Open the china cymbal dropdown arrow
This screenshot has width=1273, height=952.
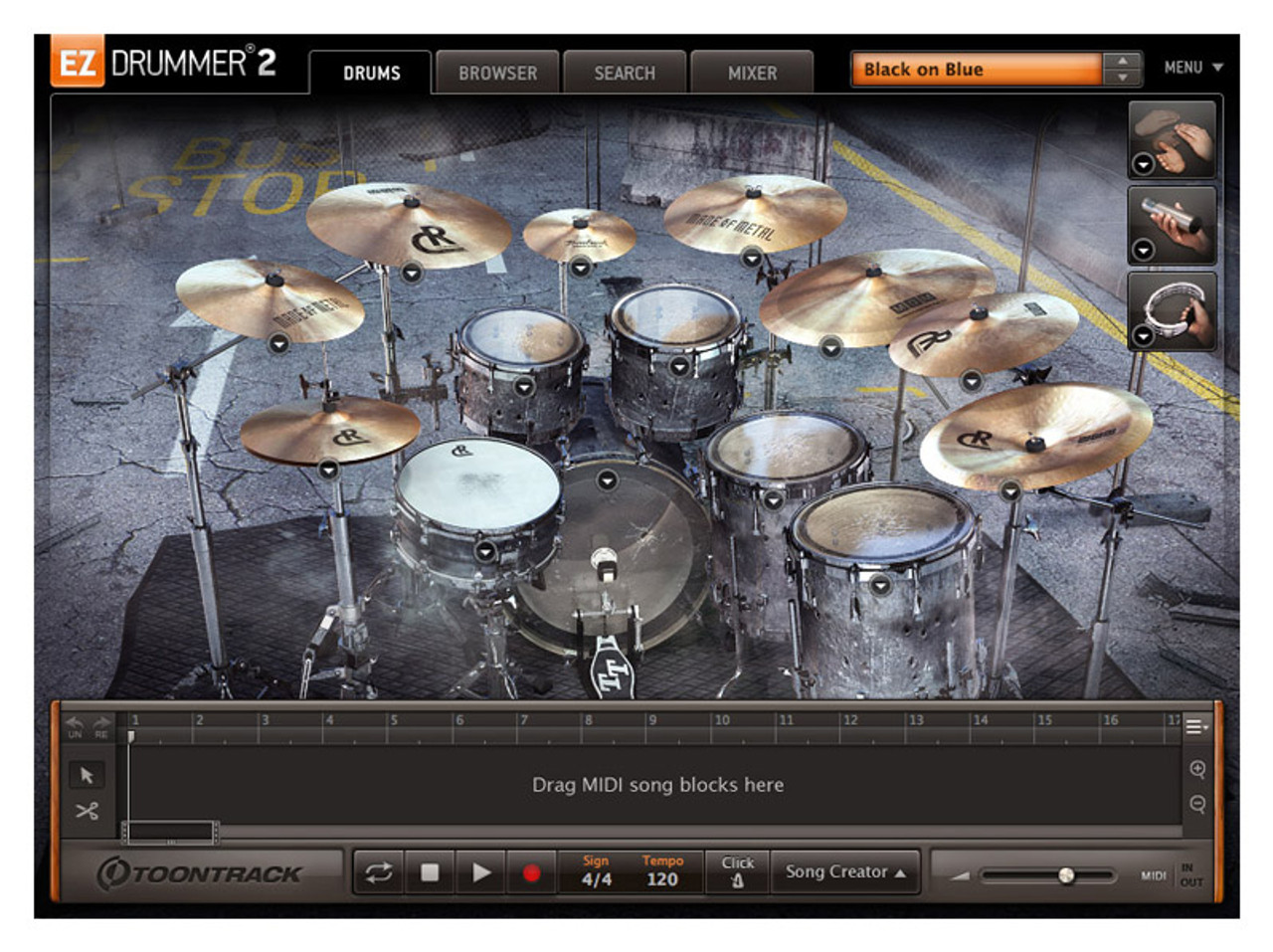tap(1010, 490)
